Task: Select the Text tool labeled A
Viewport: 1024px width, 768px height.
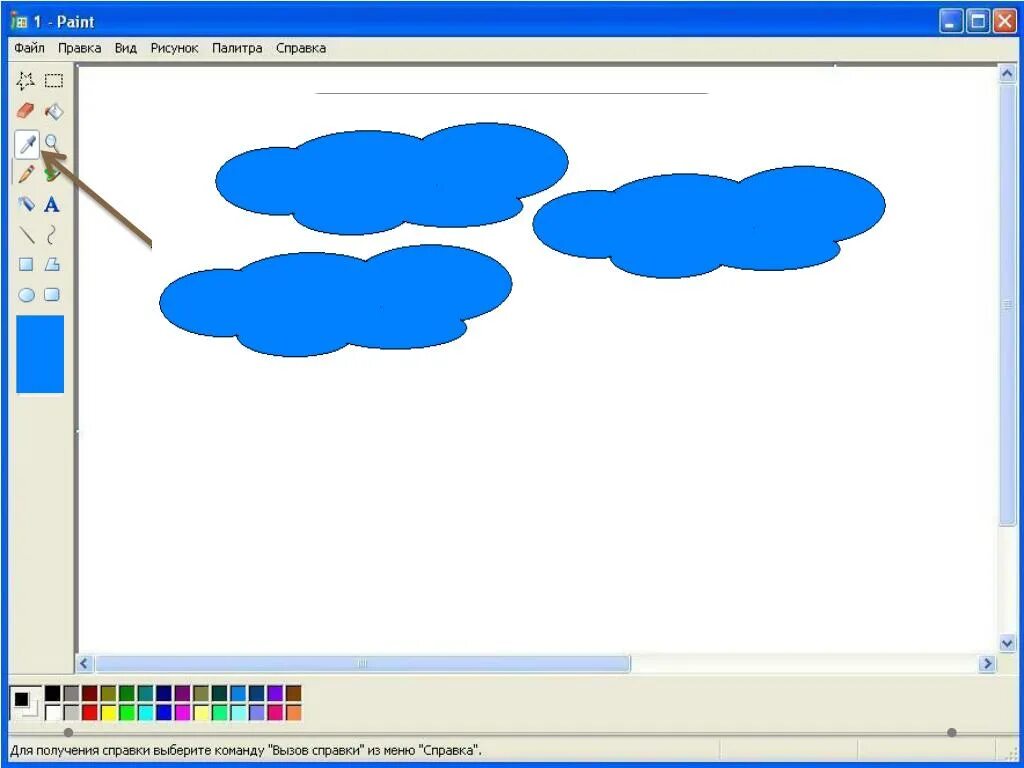Action: pos(52,204)
